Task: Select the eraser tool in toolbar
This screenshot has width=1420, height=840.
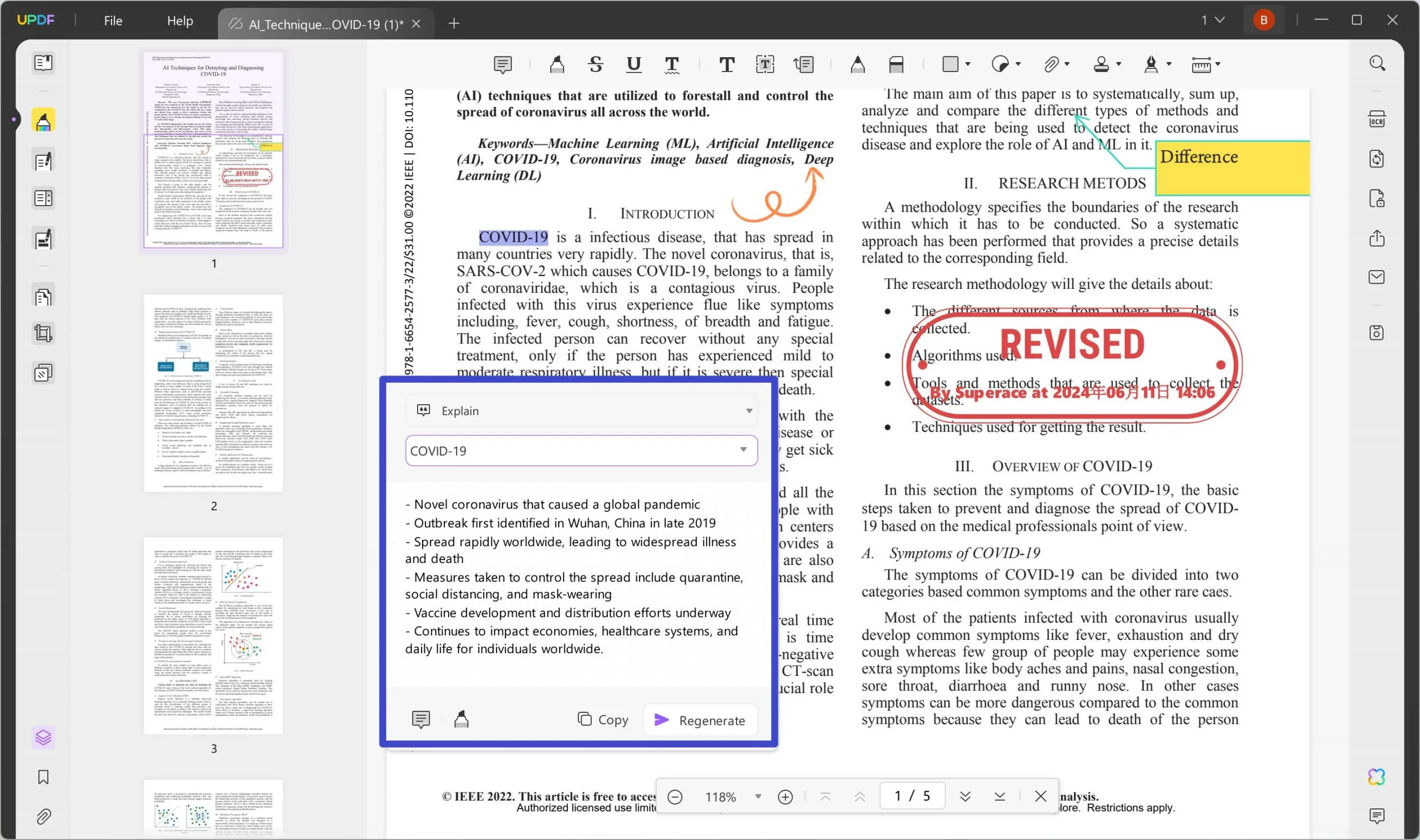Action: click(x=897, y=63)
